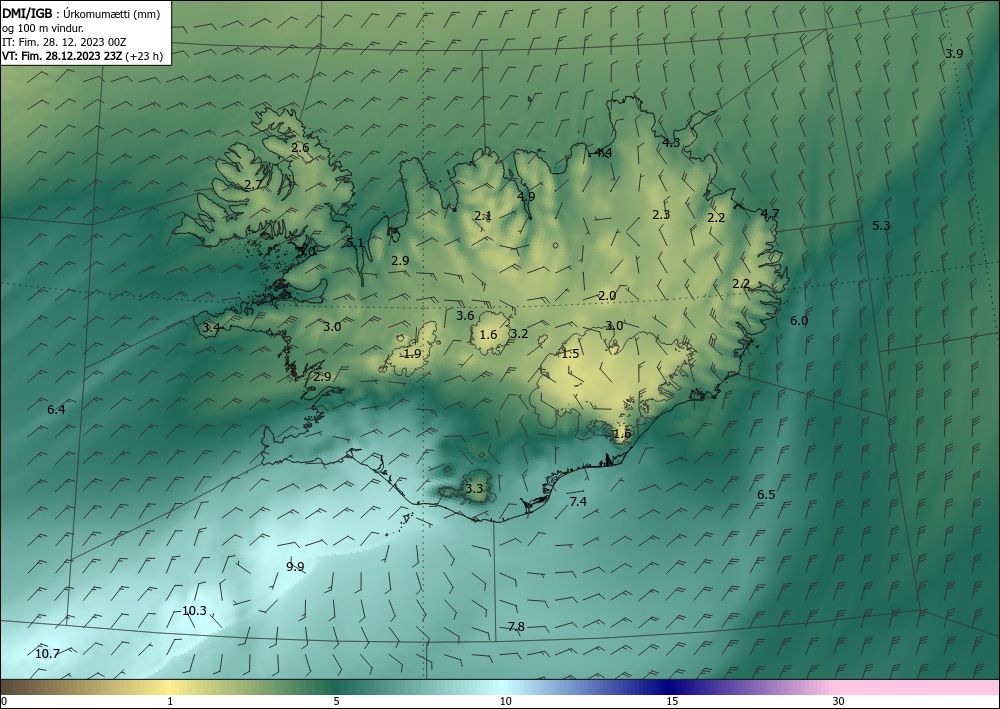Click the 10.7 value in the bottom-left corner
This screenshot has height=709, width=1000.
pos(47,654)
